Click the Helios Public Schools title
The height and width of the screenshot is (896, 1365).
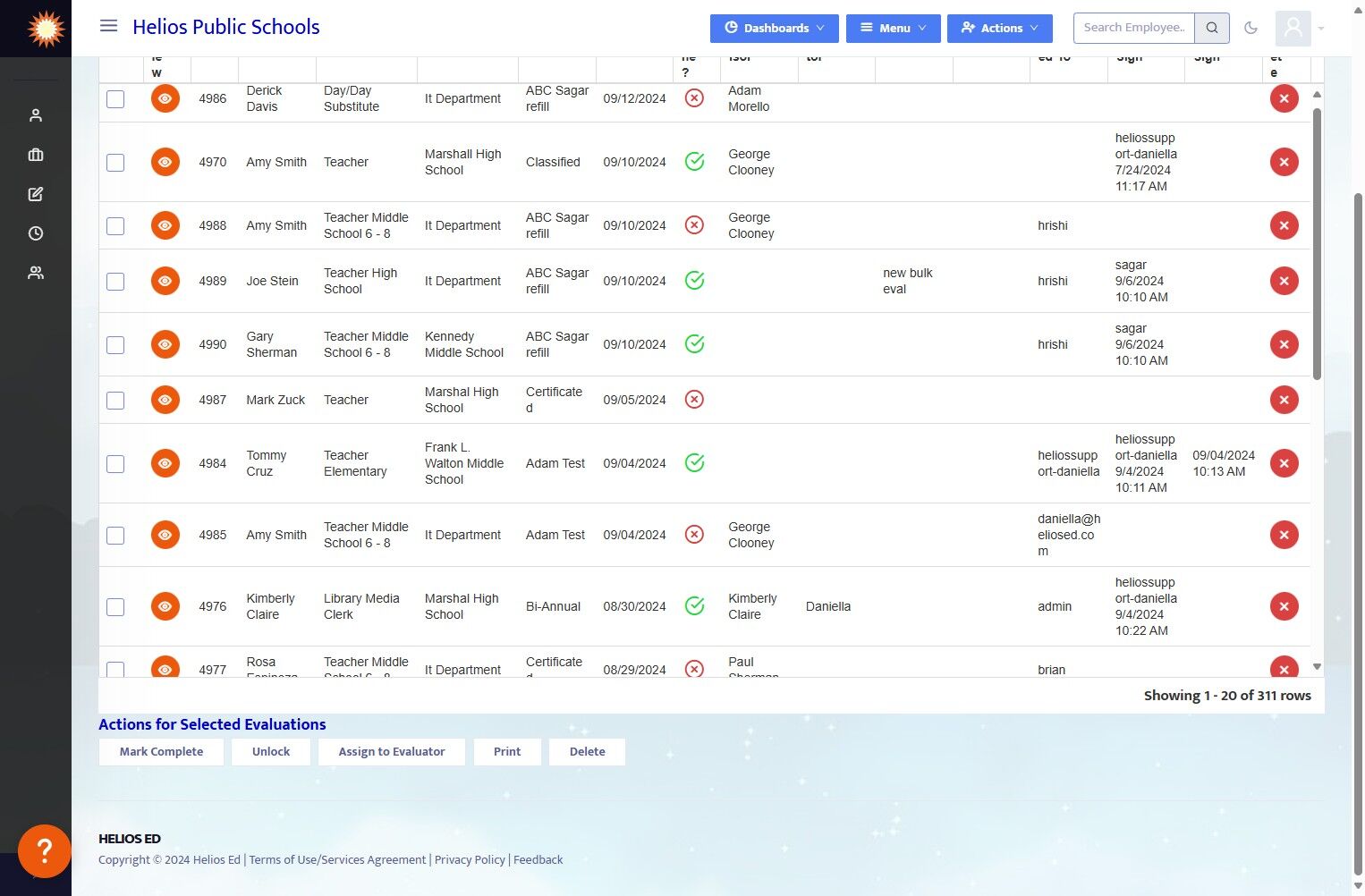coord(226,27)
